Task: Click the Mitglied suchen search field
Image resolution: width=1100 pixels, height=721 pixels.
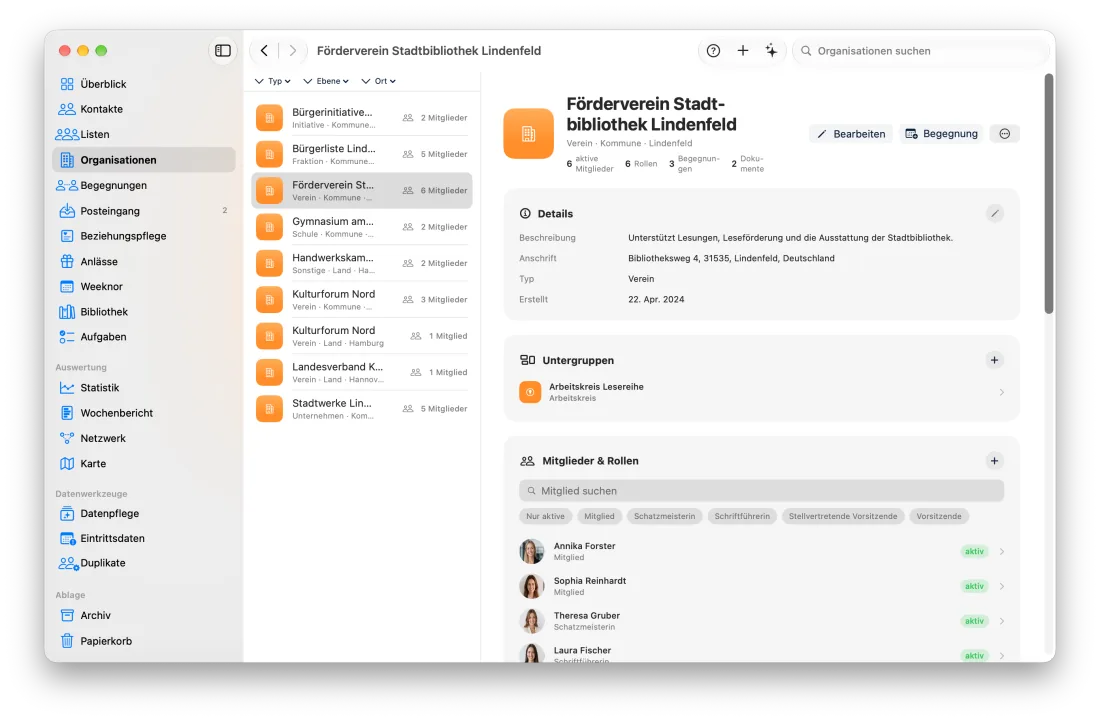Action: point(761,491)
